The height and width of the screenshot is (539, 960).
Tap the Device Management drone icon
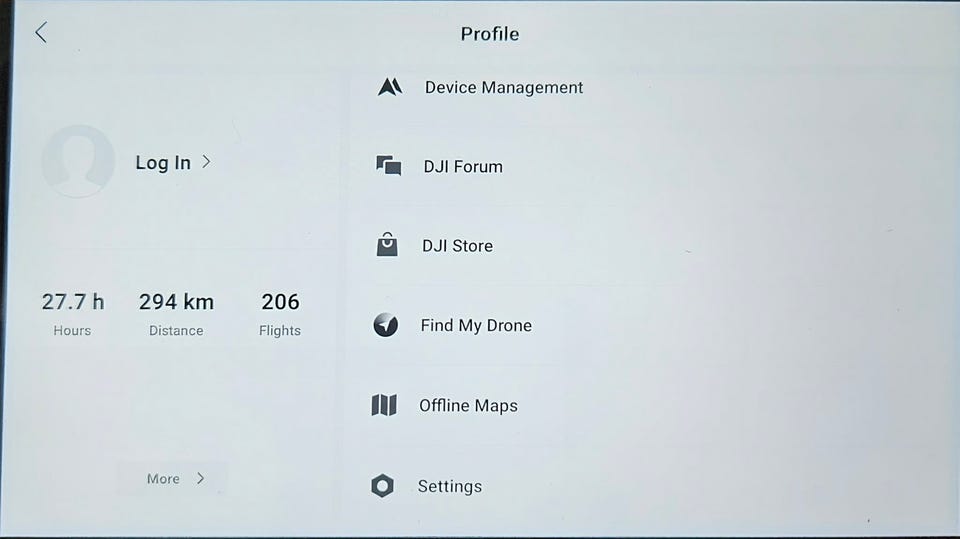point(390,87)
